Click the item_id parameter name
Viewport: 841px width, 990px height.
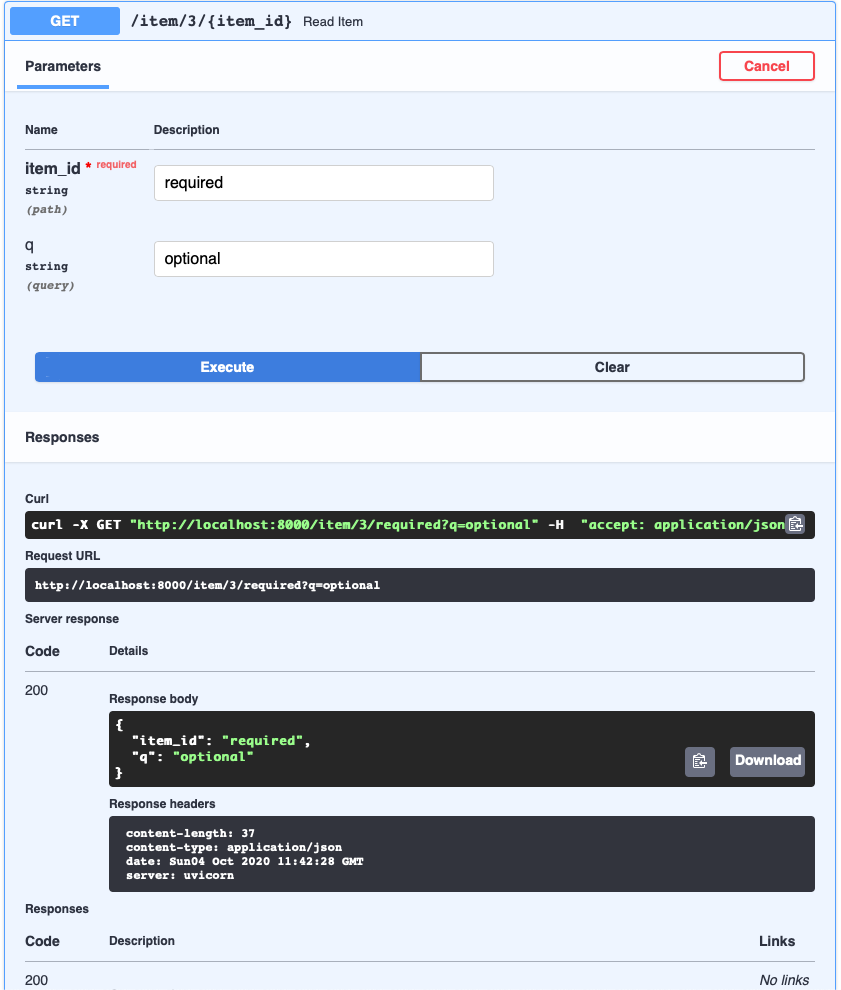pos(52,169)
